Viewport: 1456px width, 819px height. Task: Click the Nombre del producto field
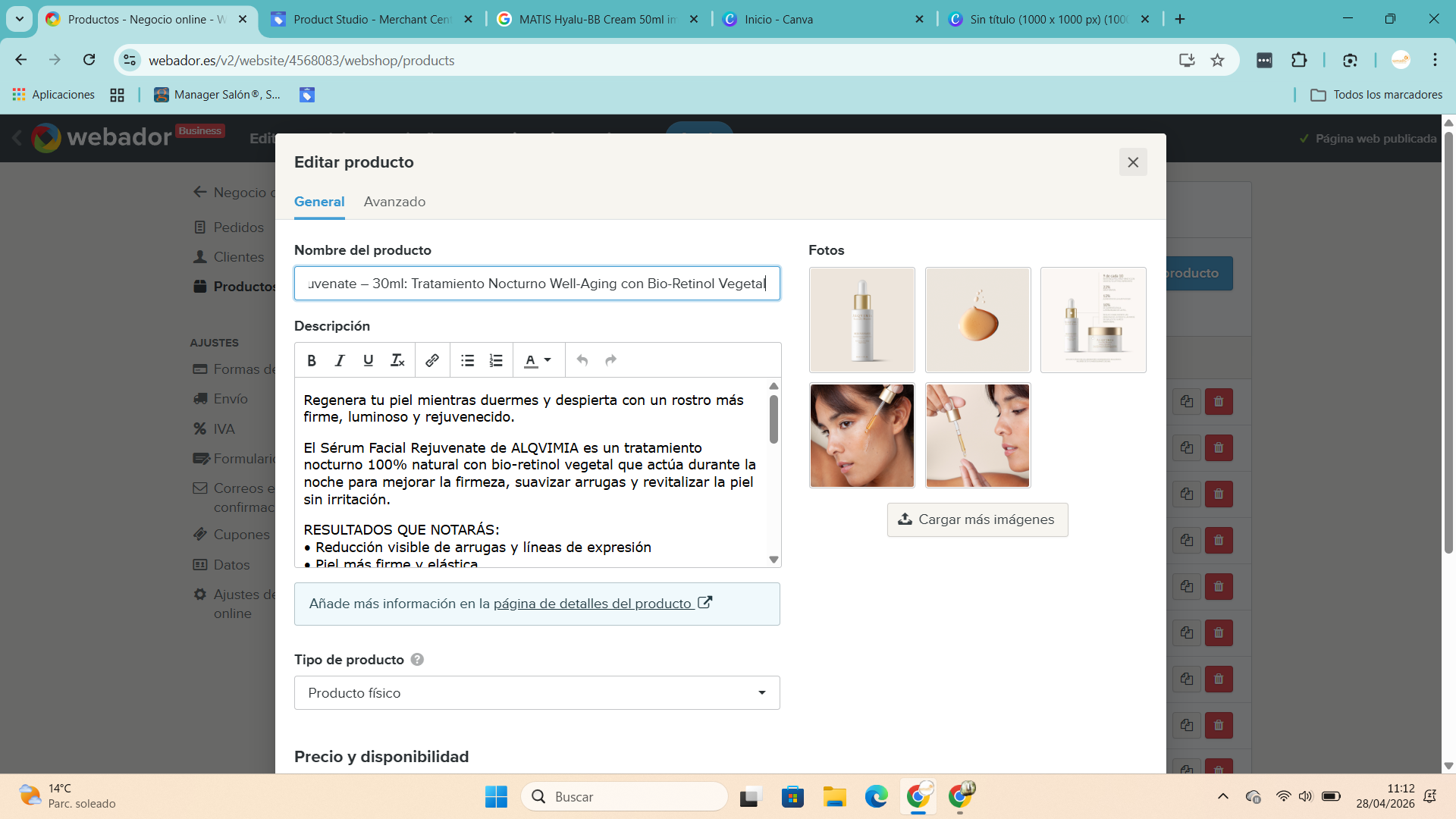point(537,284)
